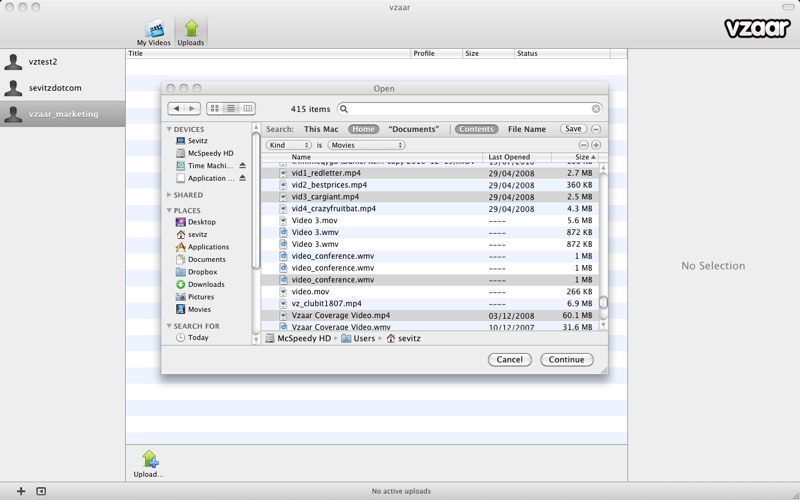Open the My Videos toolbar icon
This screenshot has height=500, width=800.
tap(154, 30)
